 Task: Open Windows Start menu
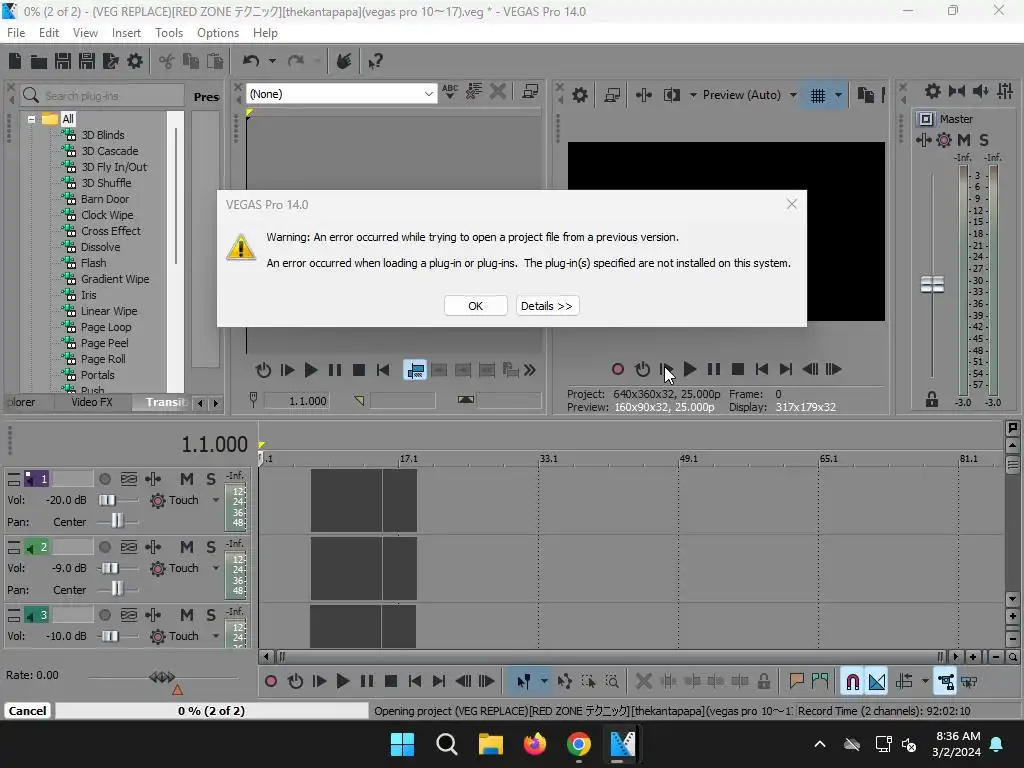(x=402, y=744)
